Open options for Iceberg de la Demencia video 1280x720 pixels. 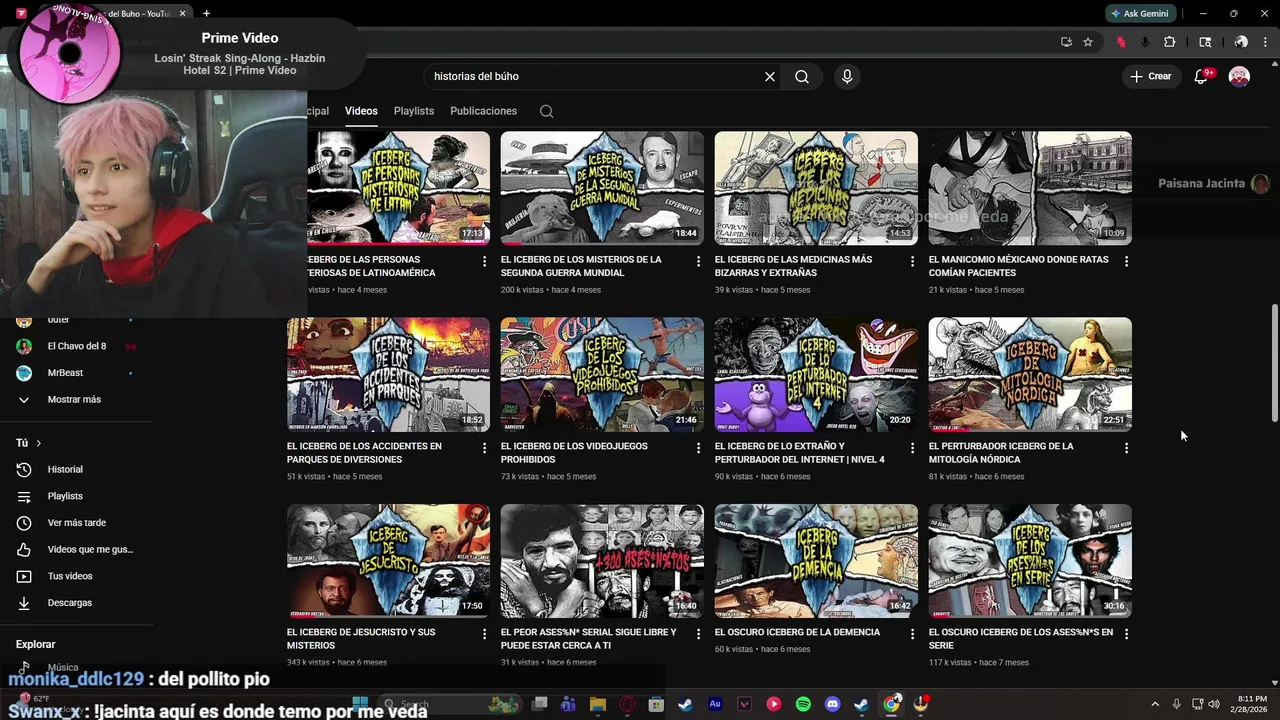pyautogui.click(x=912, y=634)
